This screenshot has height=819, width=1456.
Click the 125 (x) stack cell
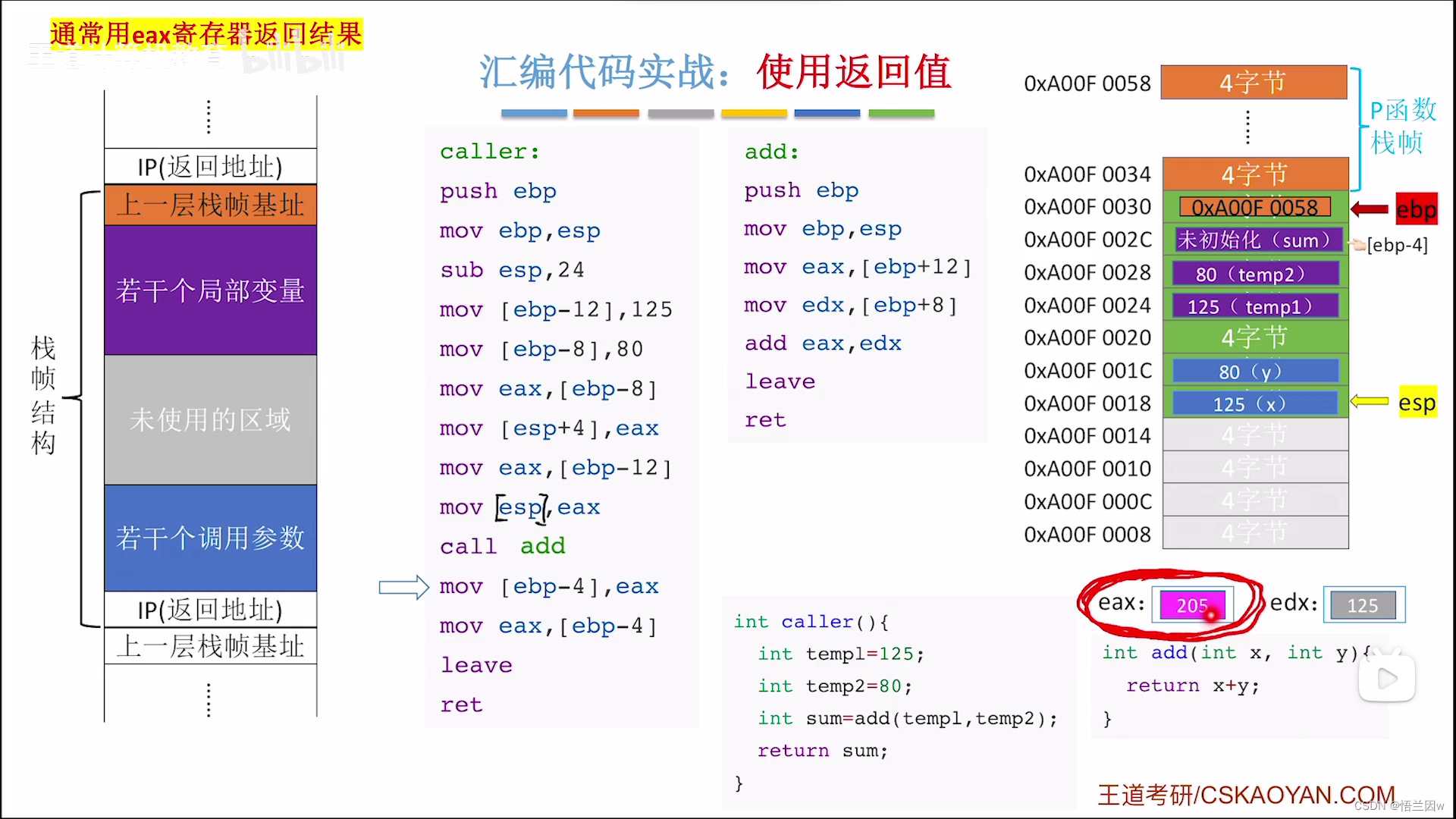[1254, 403]
